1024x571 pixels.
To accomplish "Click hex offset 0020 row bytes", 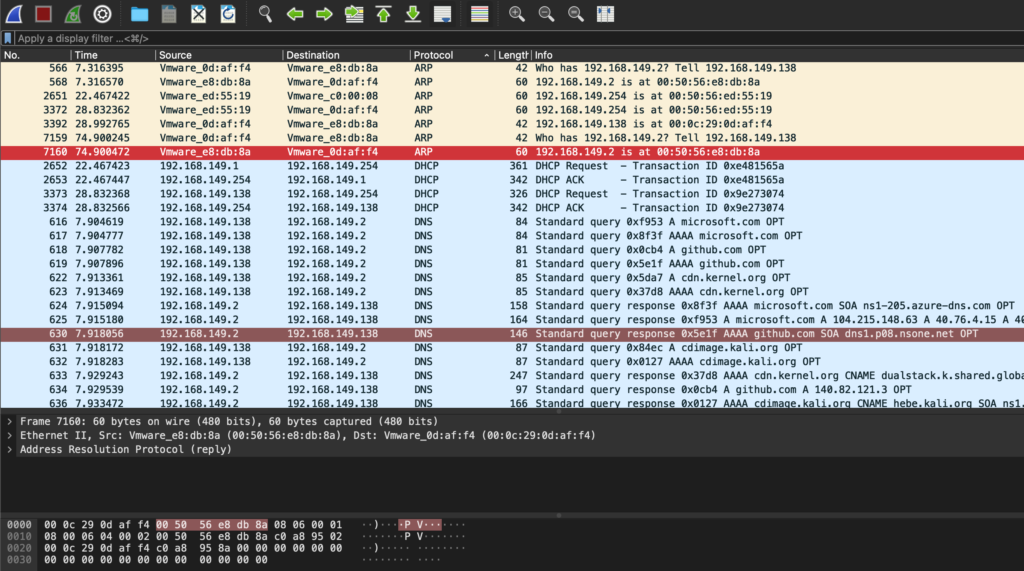I will (193, 548).
